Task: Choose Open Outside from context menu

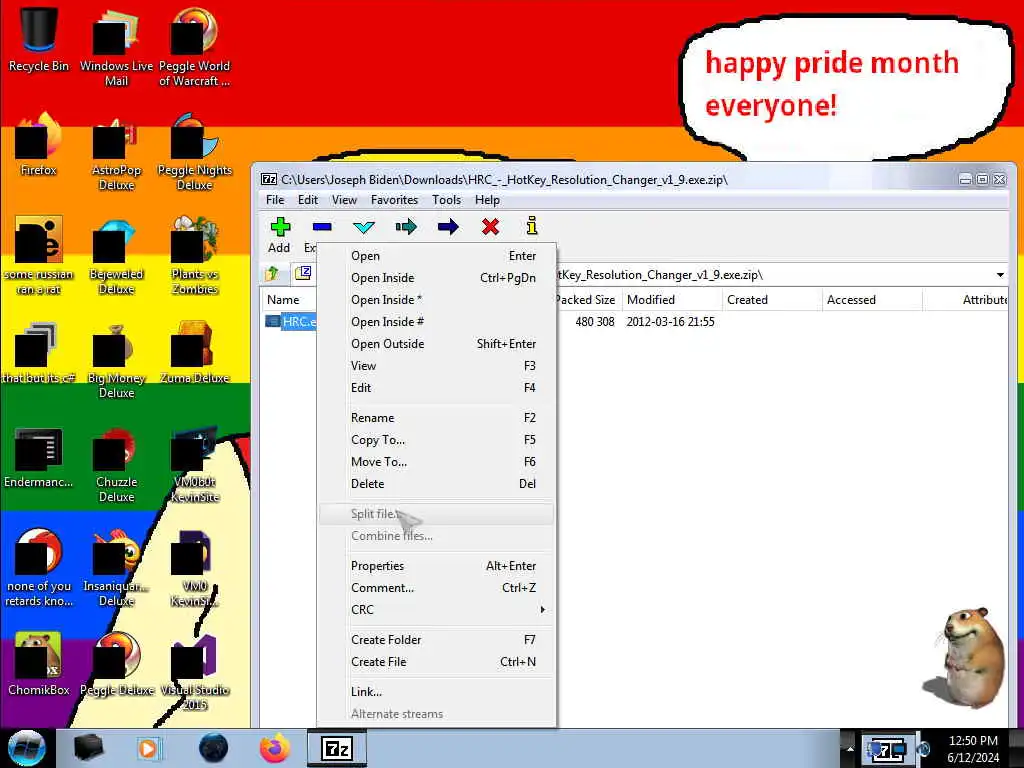Action: click(x=436, y=344)
